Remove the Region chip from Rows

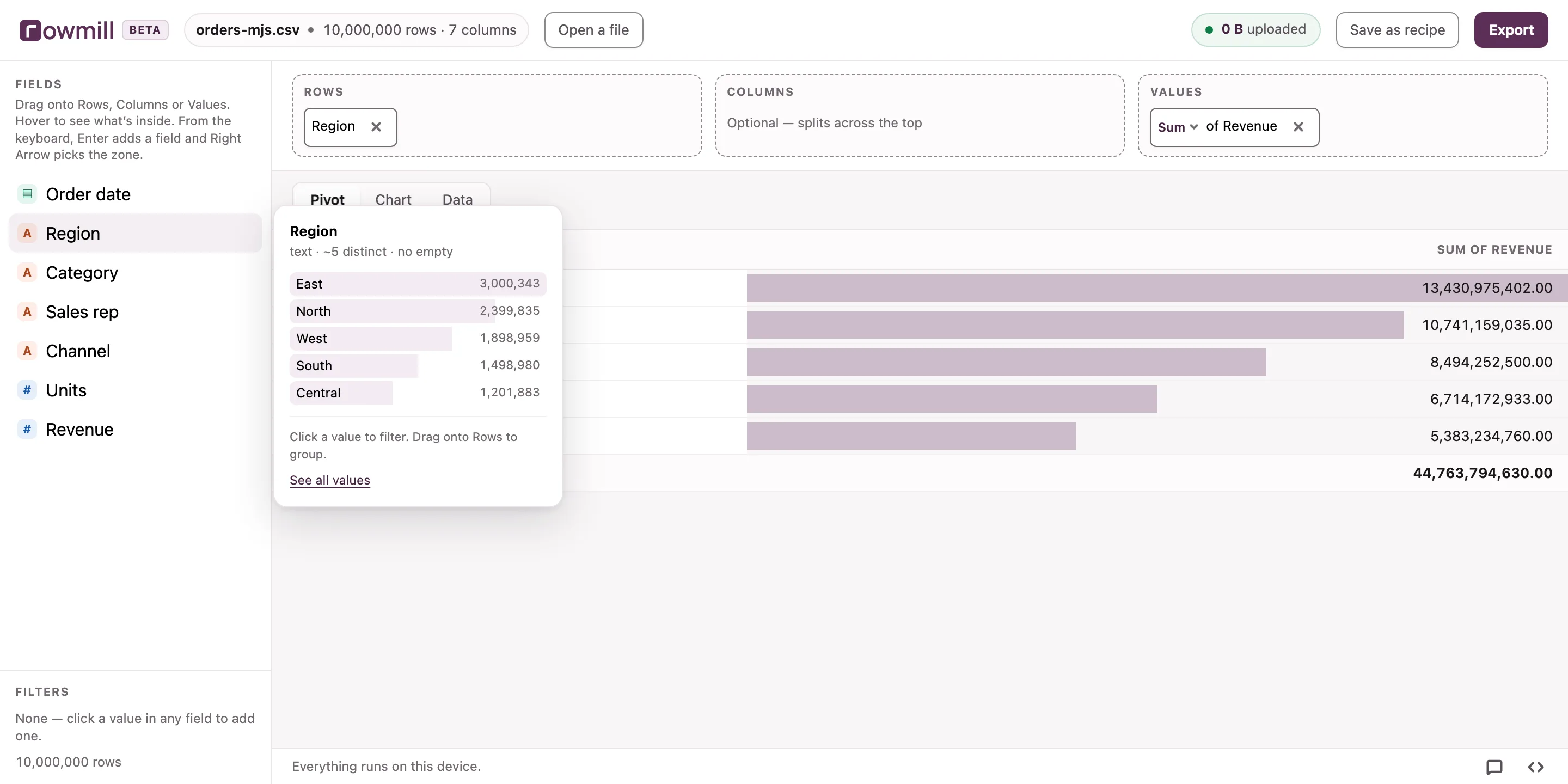[376, 127]
